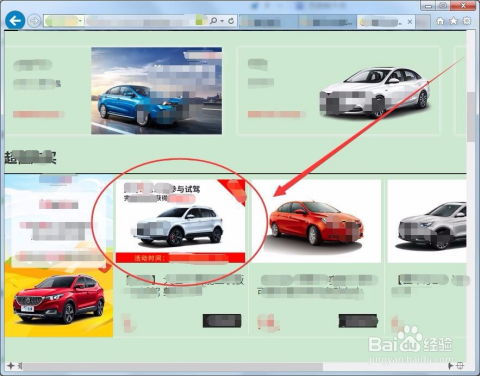
Task: Expand the search options dropdown arrow
Action: (x=222, y=21)
